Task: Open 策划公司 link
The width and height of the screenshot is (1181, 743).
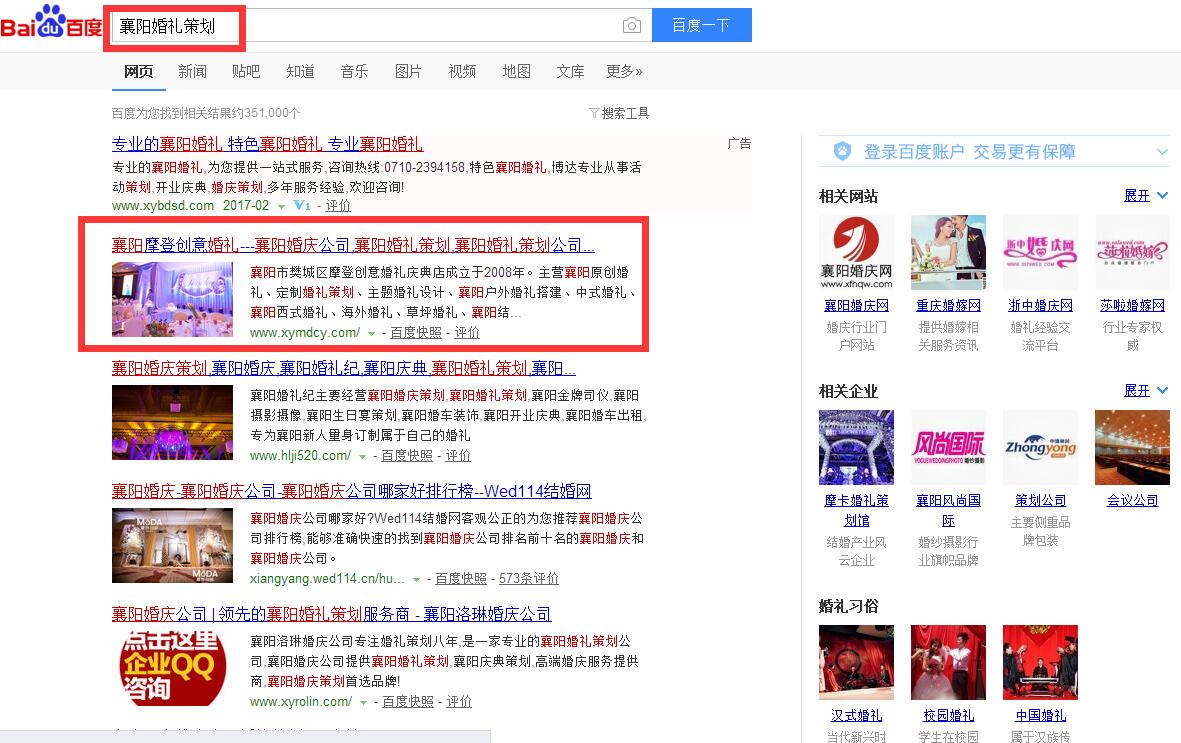Action: pos(1040,500)
